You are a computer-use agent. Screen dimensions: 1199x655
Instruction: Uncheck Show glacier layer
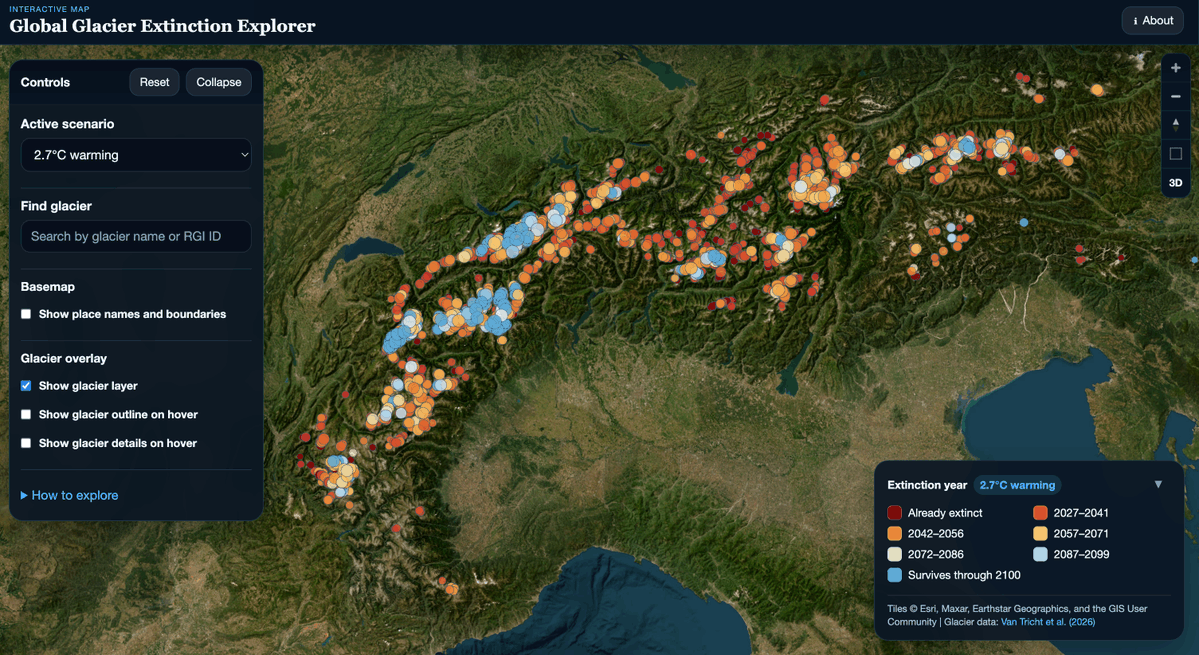coord(26,386)
